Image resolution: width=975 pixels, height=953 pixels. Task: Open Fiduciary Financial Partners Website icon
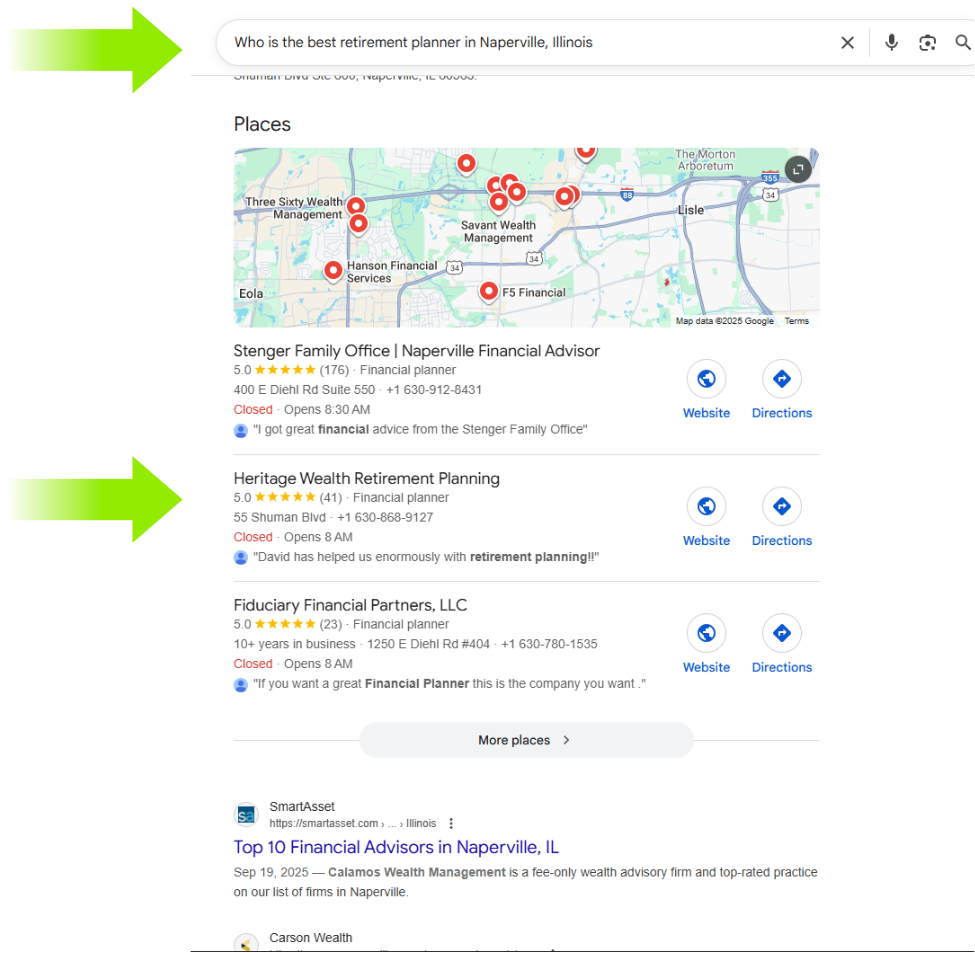click(x=706, y=633)
